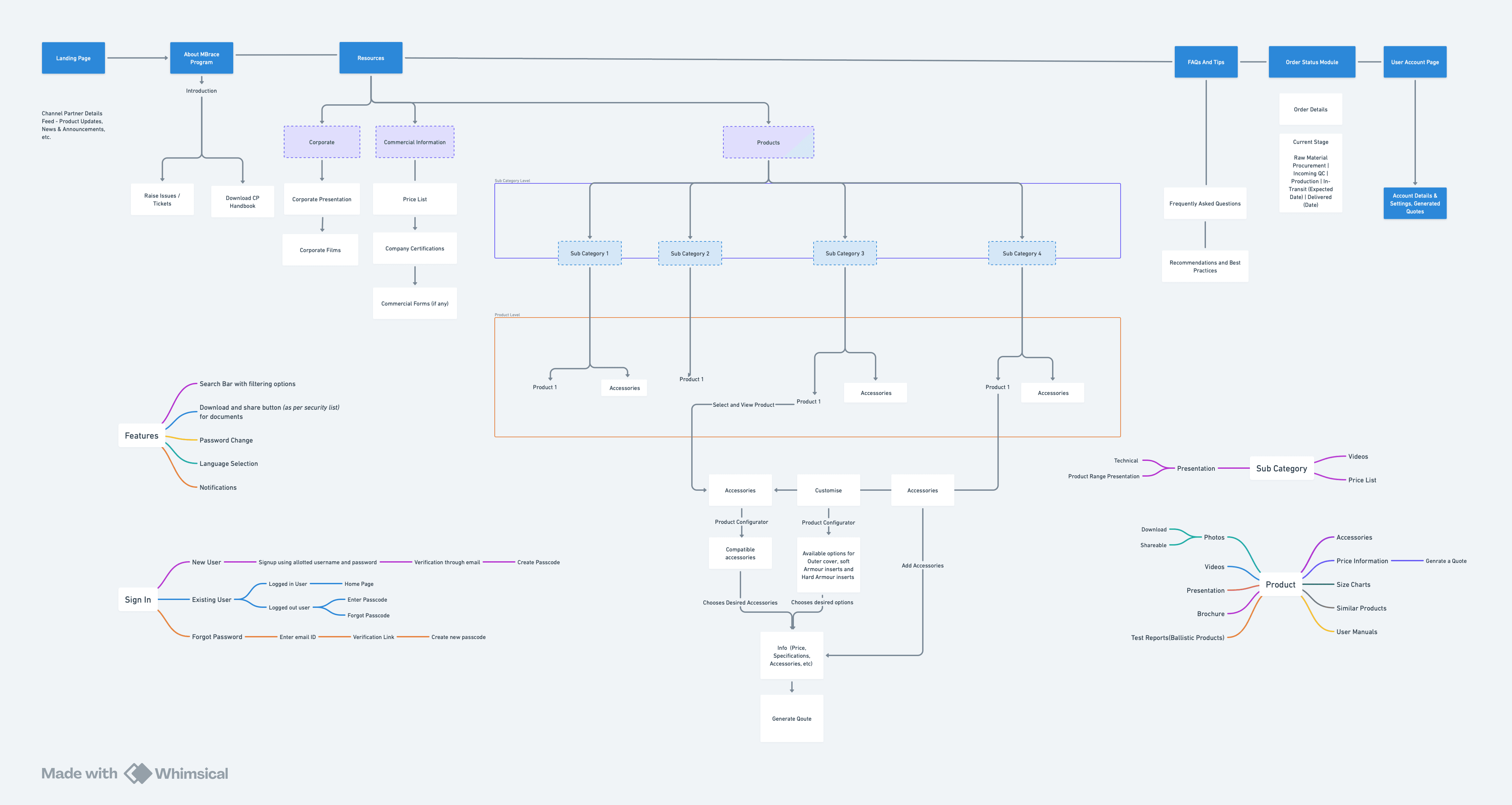Open the FAQs And Tips node

pyautogui.click(x=1206, y=62)
